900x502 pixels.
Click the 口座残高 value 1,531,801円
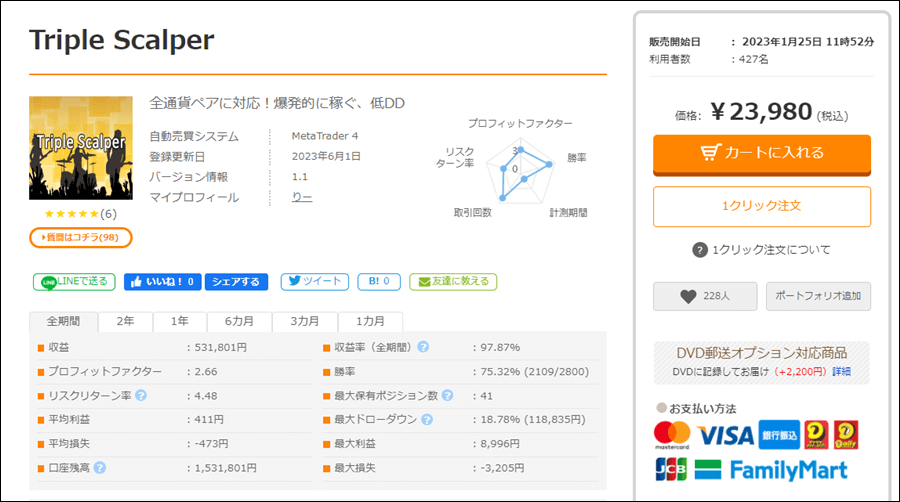226,468
